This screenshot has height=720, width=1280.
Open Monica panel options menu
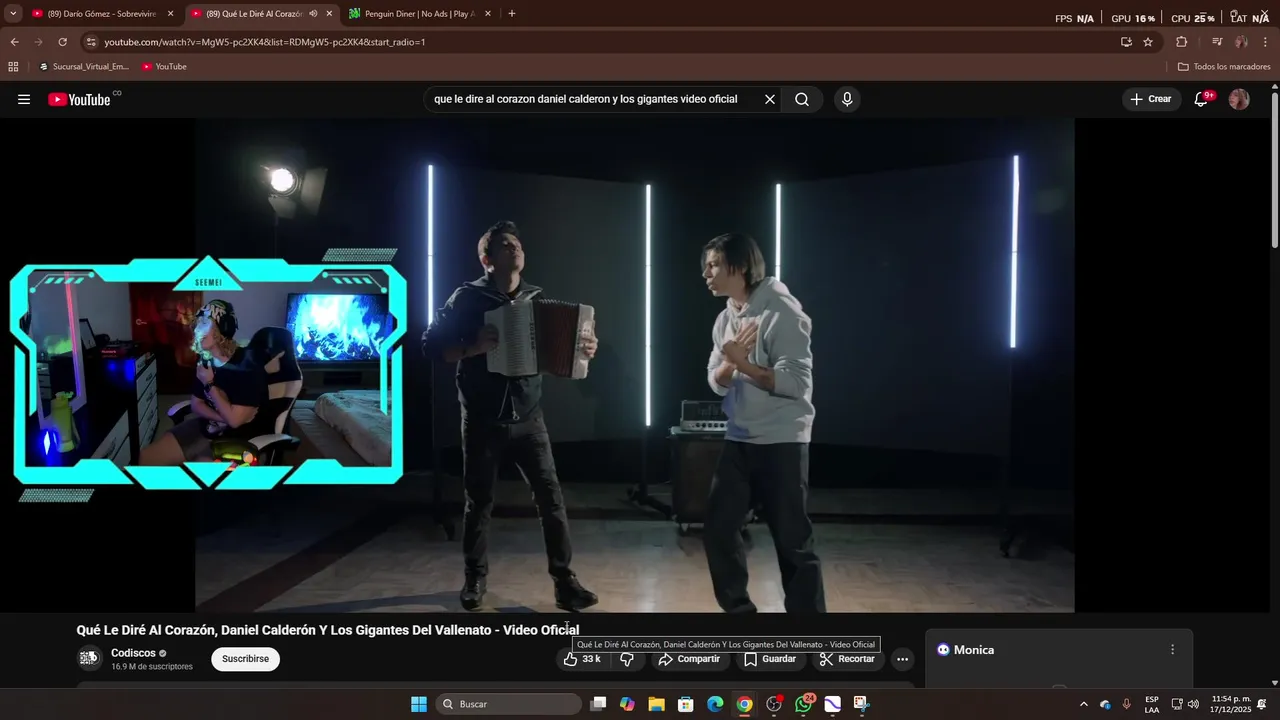point(1173,650)
